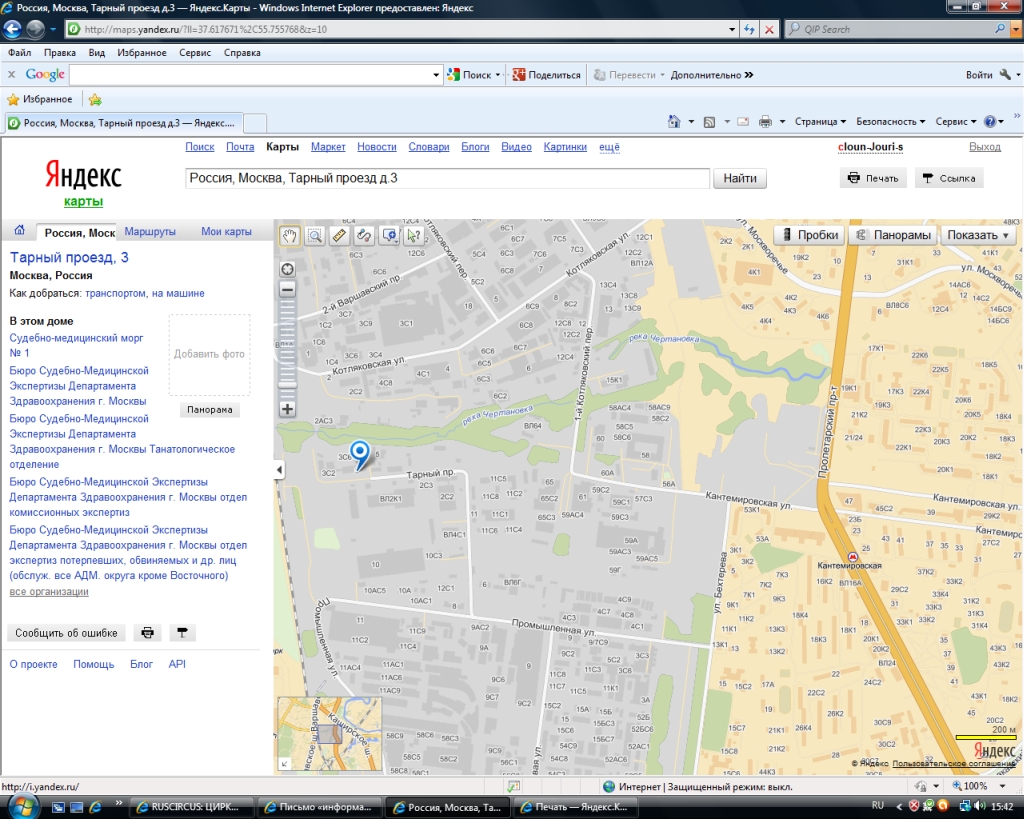The height and width of the screenshot is (819, 1024).
Task: Click the Ссылка button near the search bar
Action: [949, 178]
